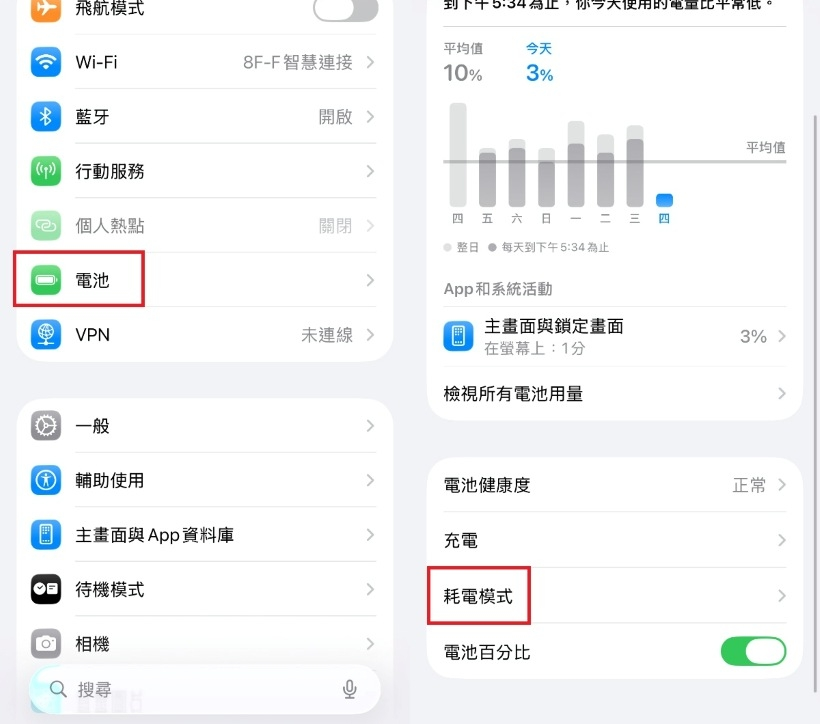
Task: Open the 相機 settings menu item
Action: tap(204, 643)
